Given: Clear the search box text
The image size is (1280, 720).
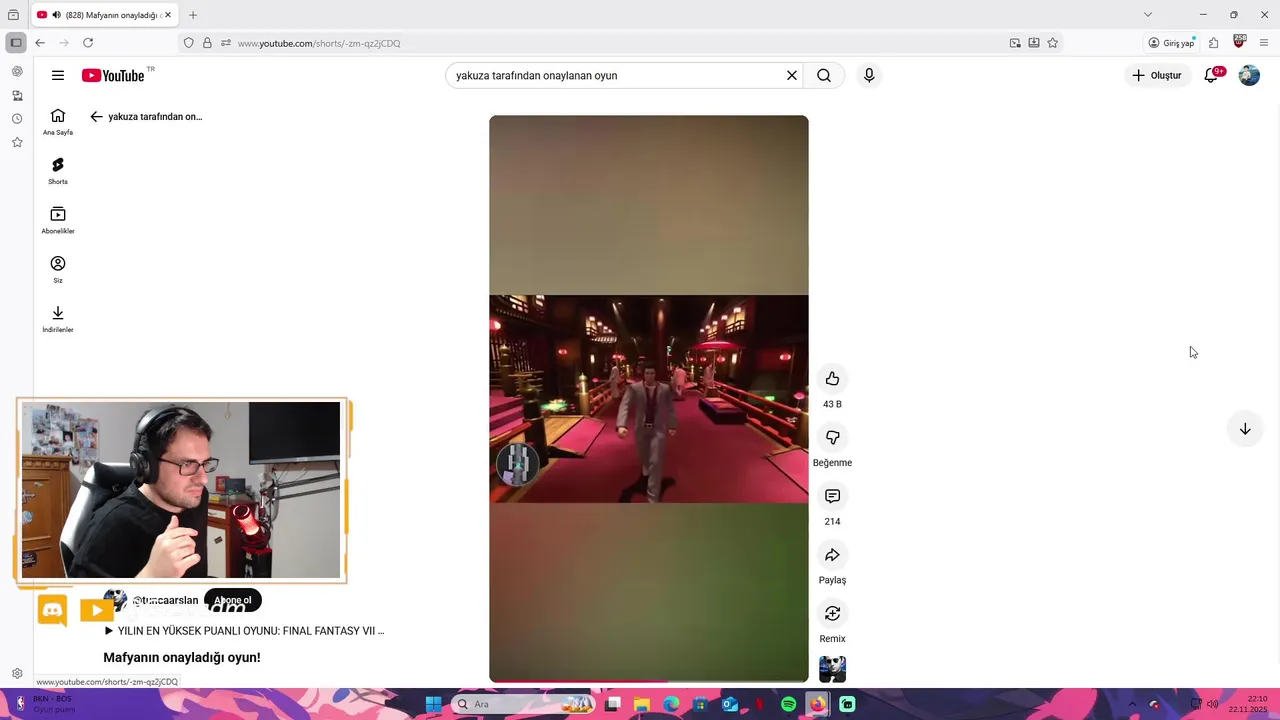Looking at the screenshot, I should tap(791, 75).
